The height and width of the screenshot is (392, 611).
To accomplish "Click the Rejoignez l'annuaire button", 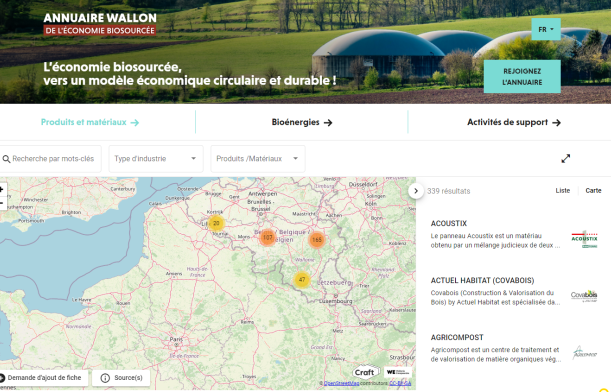I will click(522, 76).
